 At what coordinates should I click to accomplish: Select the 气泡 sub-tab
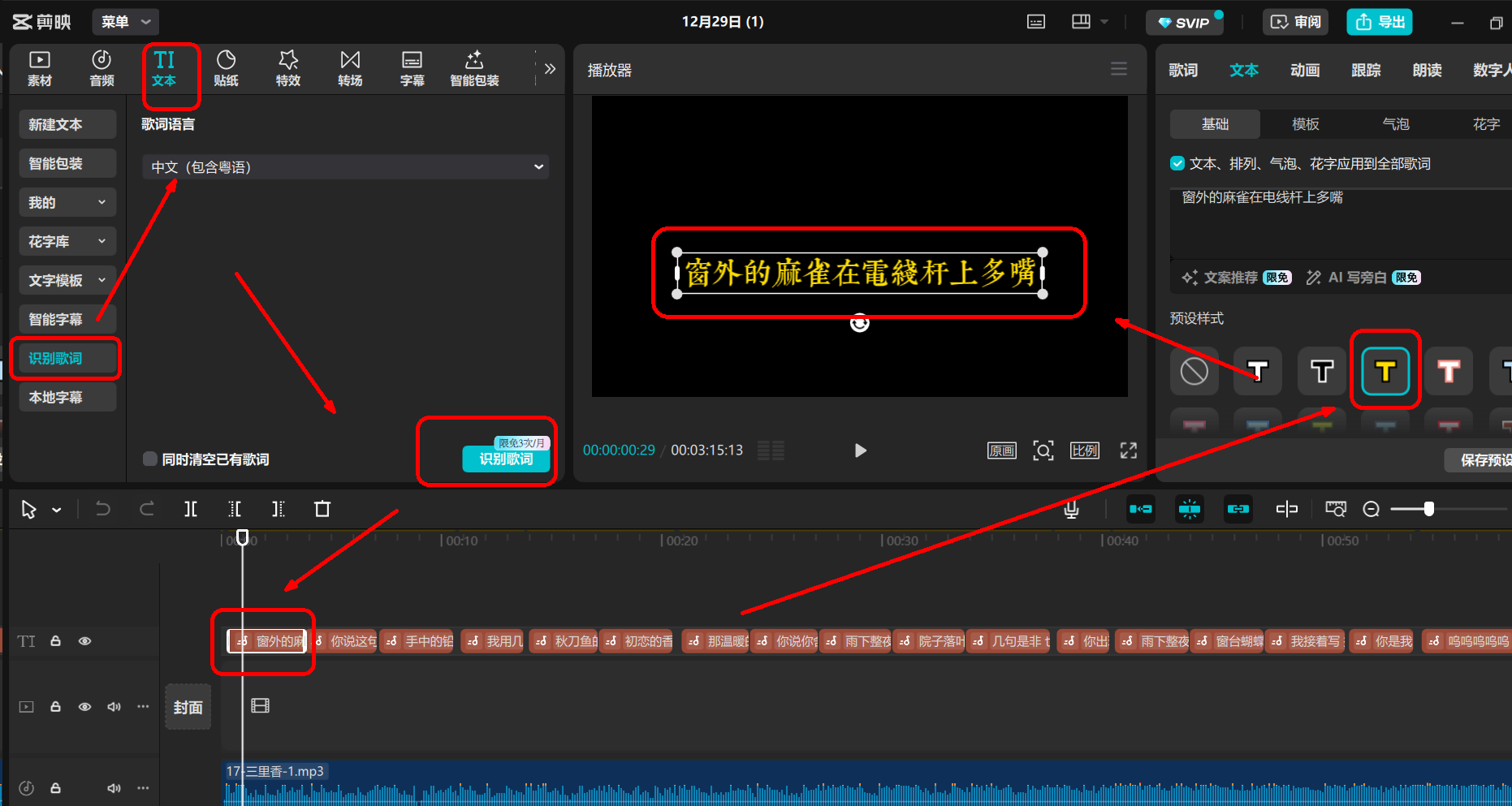pyautogui.click(x=1396, y=124)
